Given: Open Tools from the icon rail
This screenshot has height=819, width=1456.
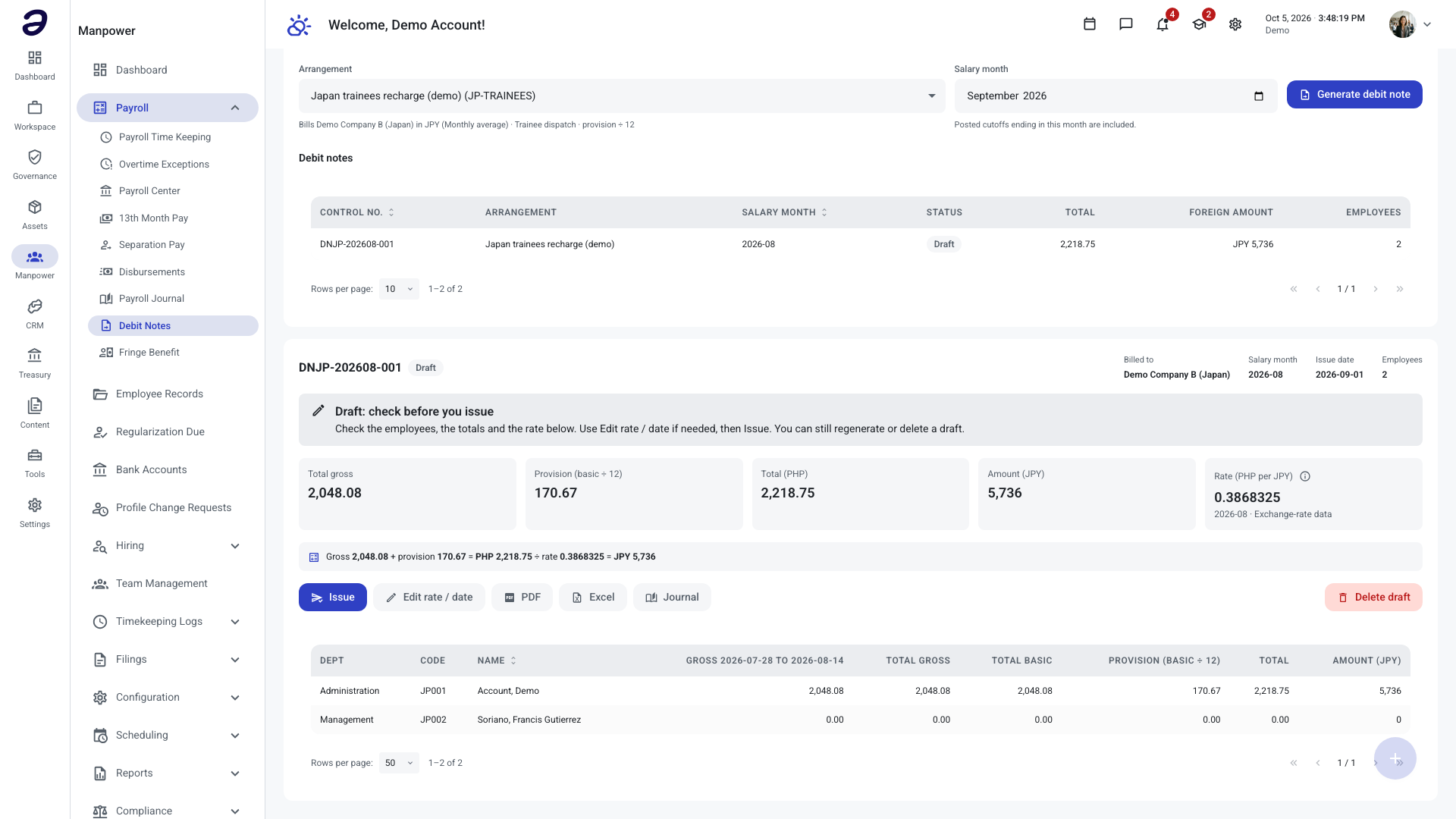Looking at the screenshot, I should point(35,463).
